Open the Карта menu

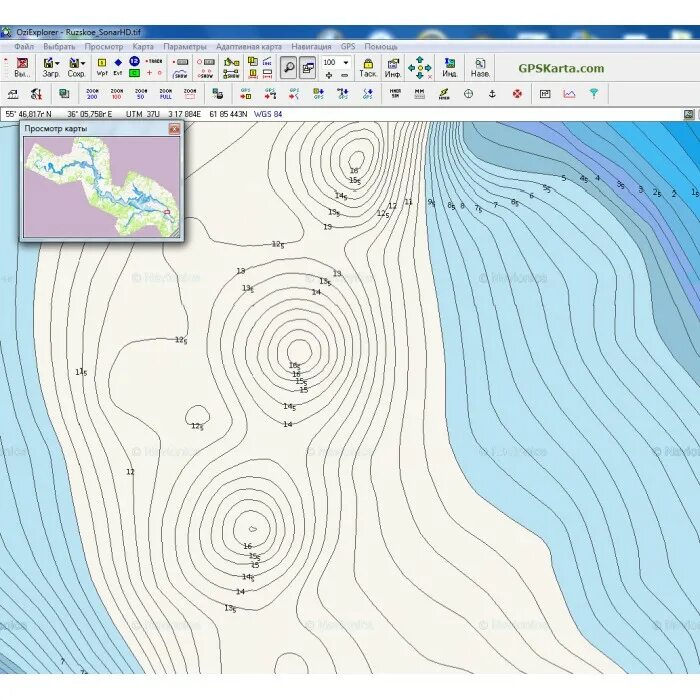(x=143, y=46)
